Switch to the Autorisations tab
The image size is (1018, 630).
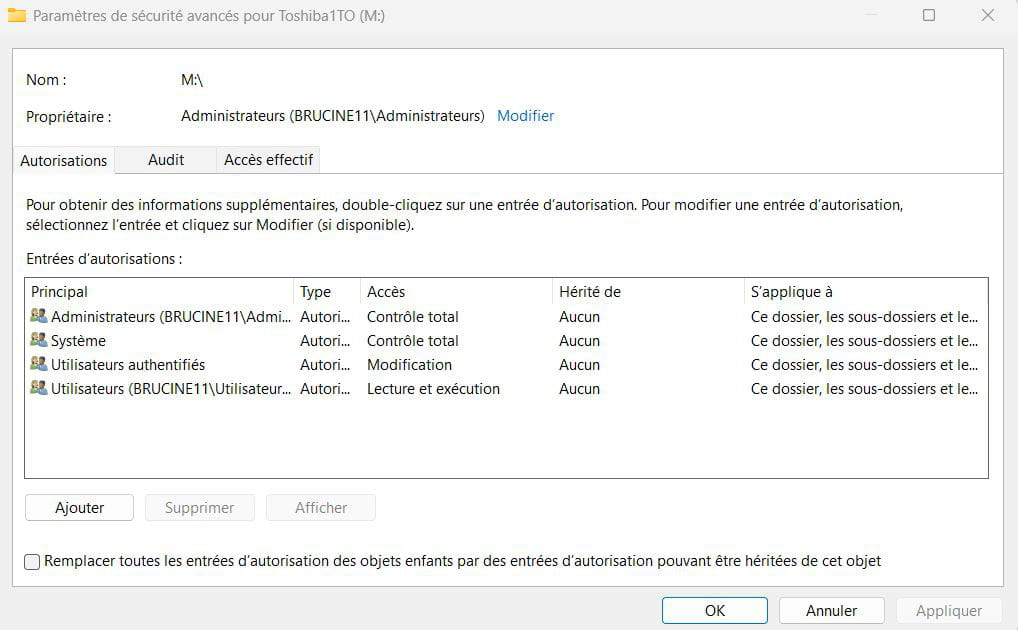pyautogui.click(x=64, y=160)
